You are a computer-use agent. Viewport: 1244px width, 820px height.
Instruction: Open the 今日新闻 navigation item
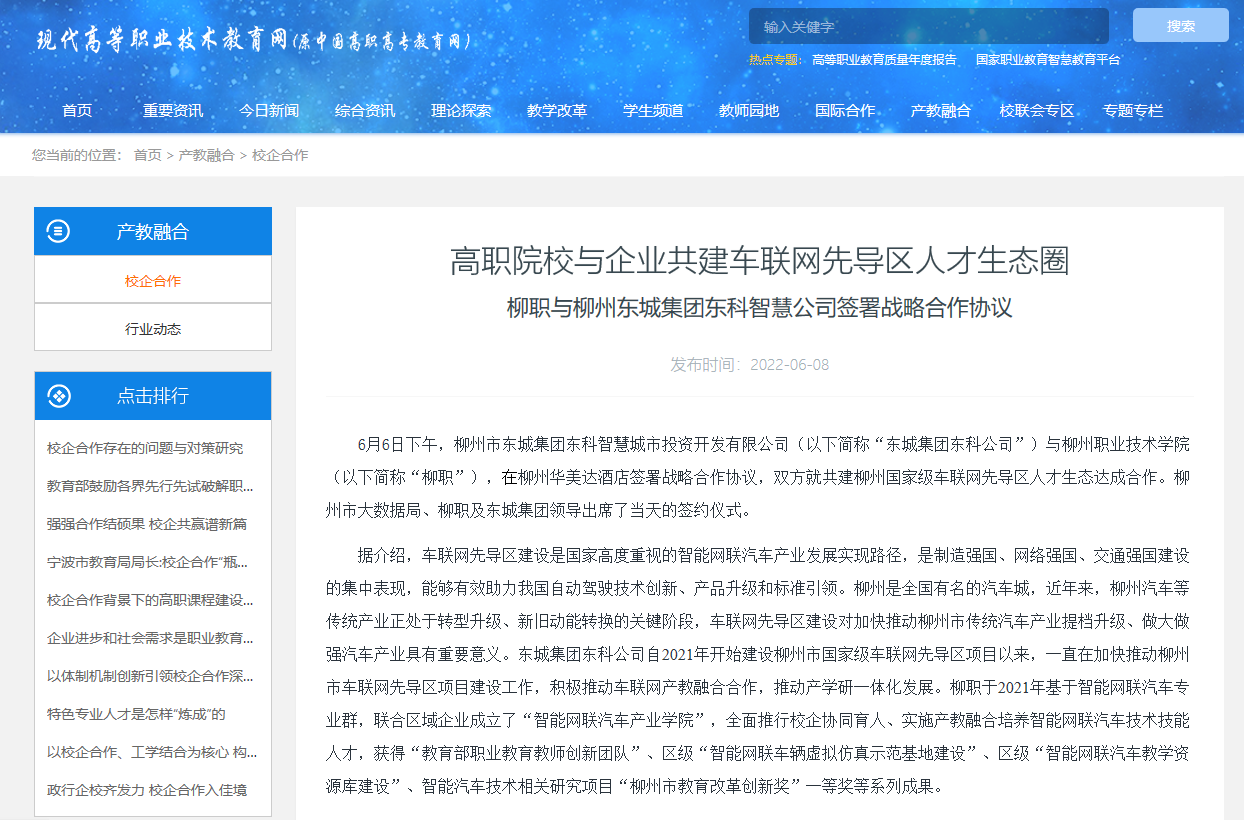coord(269,111)
